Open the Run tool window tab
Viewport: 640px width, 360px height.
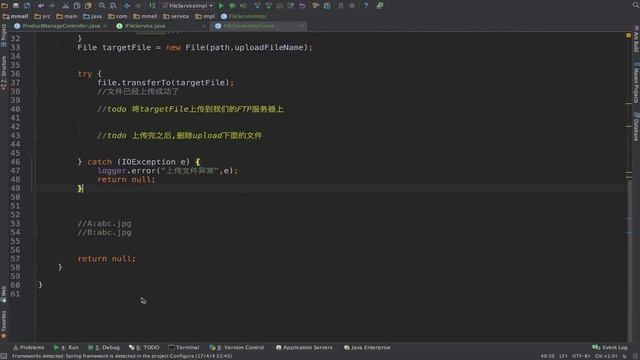66,347
